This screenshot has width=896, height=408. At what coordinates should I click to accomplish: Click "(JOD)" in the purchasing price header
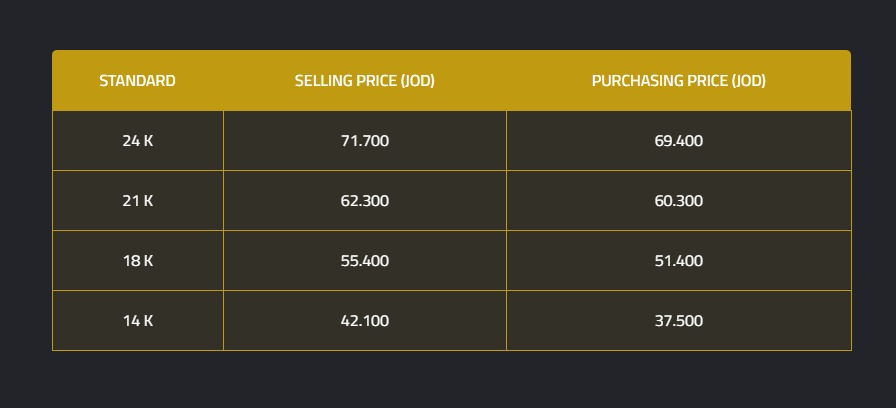point(748,81)
